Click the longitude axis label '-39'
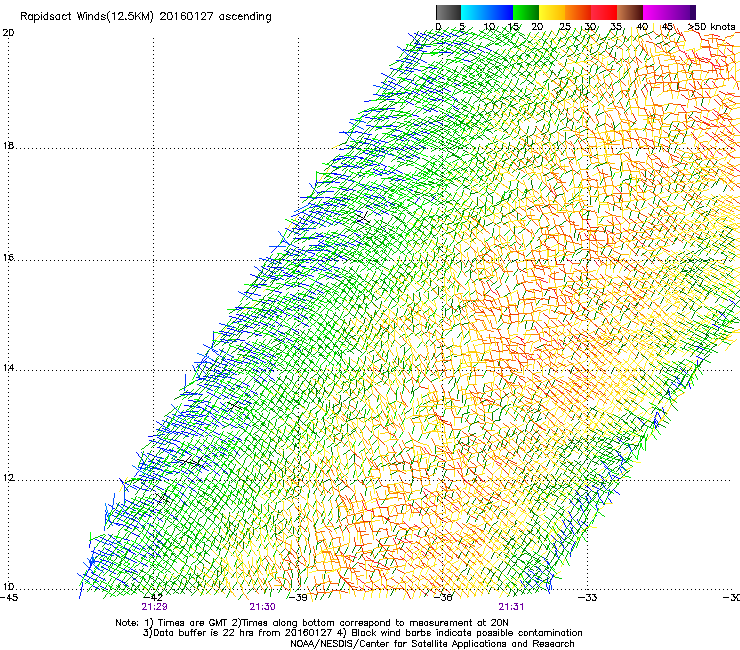The width and height of the screenshot is (740, 650). 298,597
